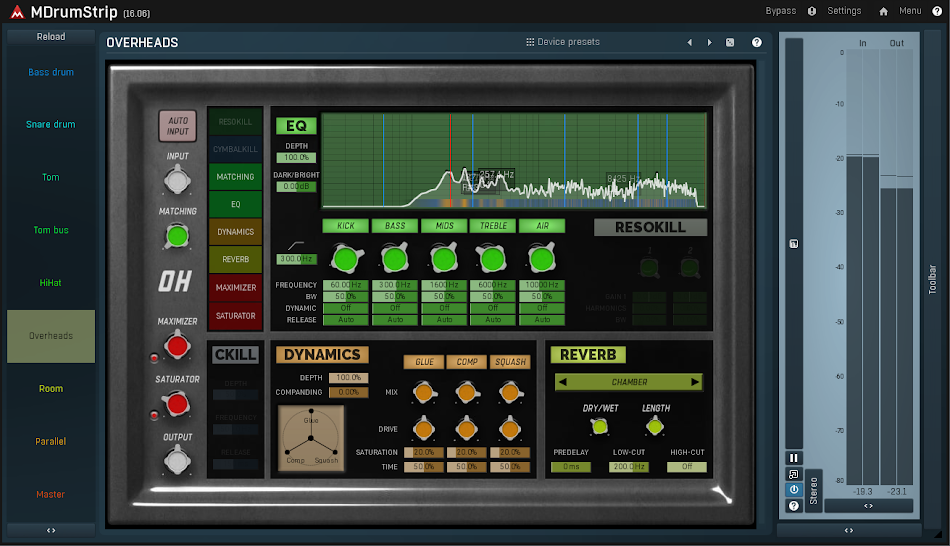Toggle the MIDS band button
Viewport: 950px width, 546px height.
(444, 225)
